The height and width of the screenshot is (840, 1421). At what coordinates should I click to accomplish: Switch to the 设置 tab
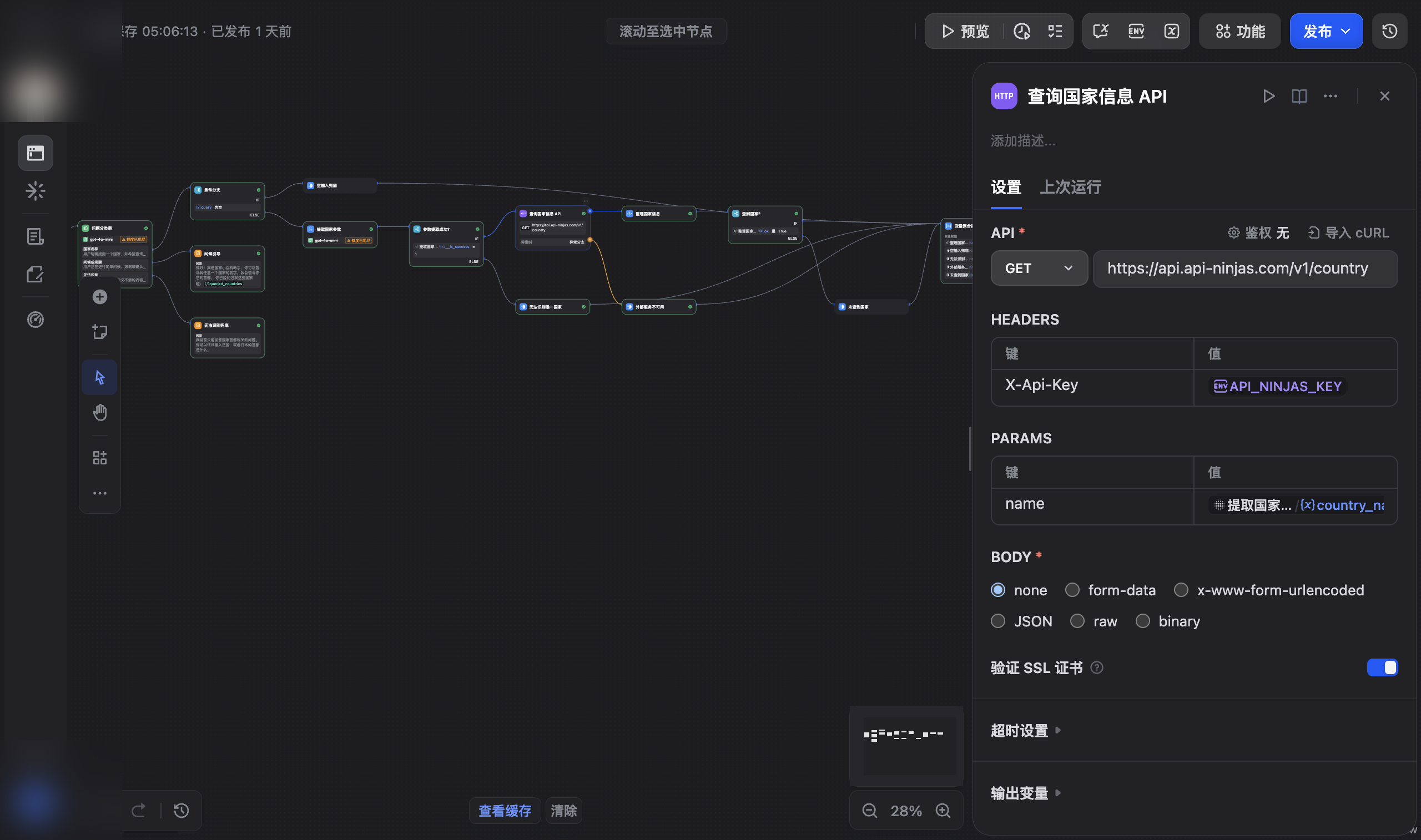tap(1006, 187)
